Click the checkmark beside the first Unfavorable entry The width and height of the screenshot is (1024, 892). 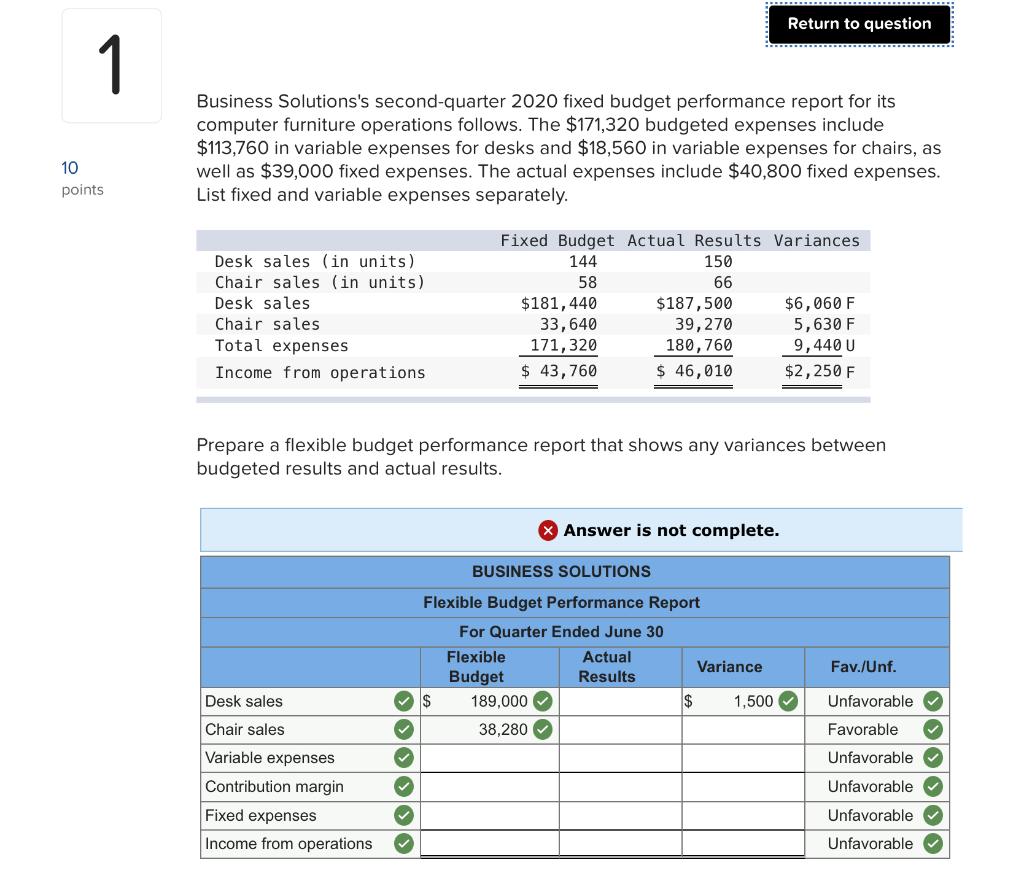tap(932, 701)
